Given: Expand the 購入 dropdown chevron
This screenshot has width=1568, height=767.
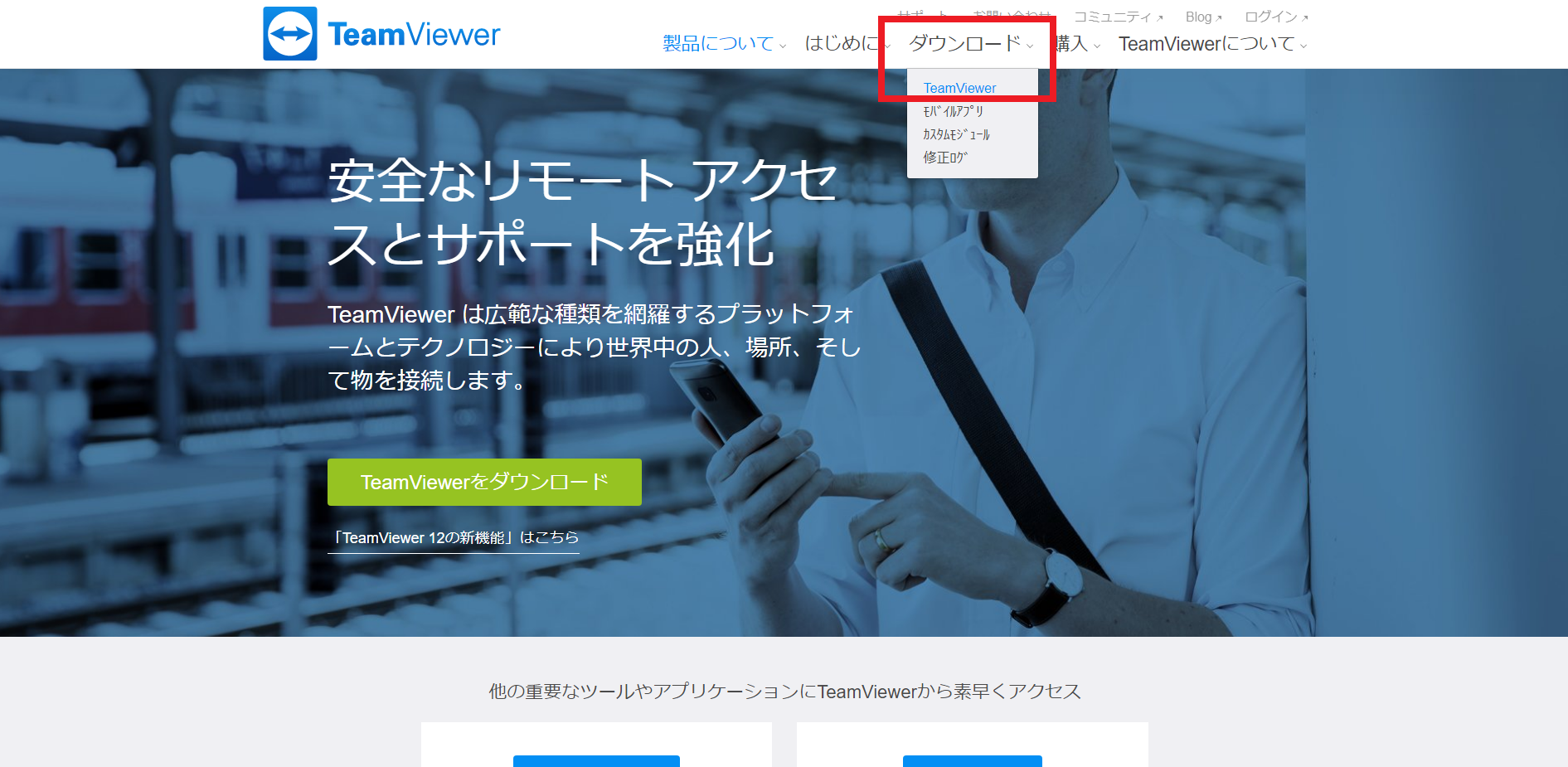Looking at the screenshot, I should (1097, 46).
